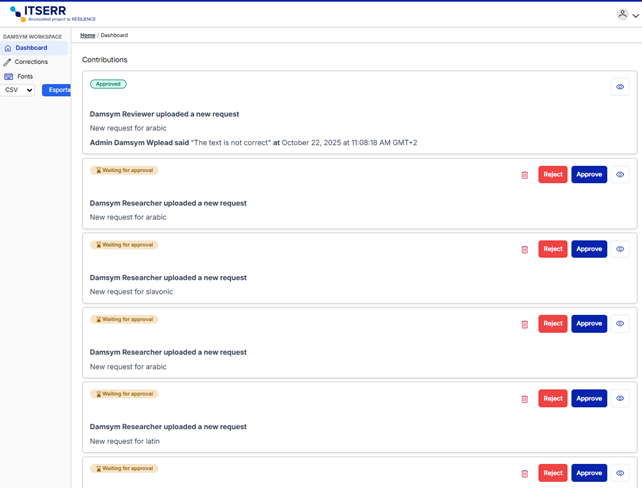Open the Fonts sidebar item
Viewport: 642px width, 488px height.
[x=25, y=76]
